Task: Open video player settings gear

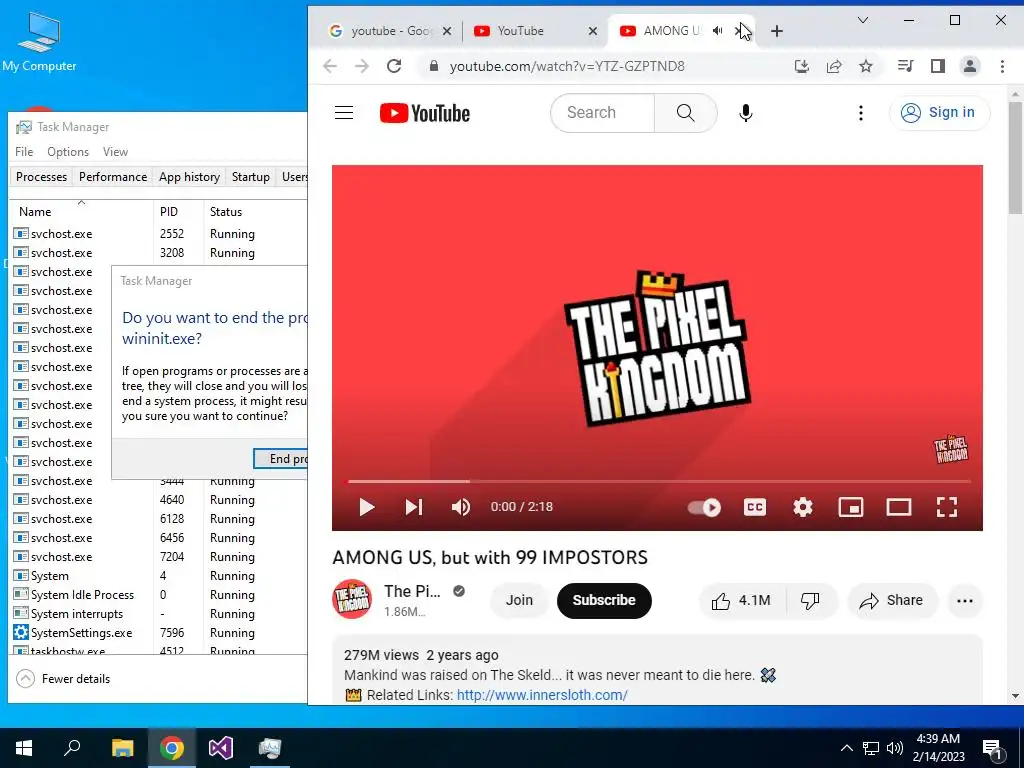Action: 803,507
